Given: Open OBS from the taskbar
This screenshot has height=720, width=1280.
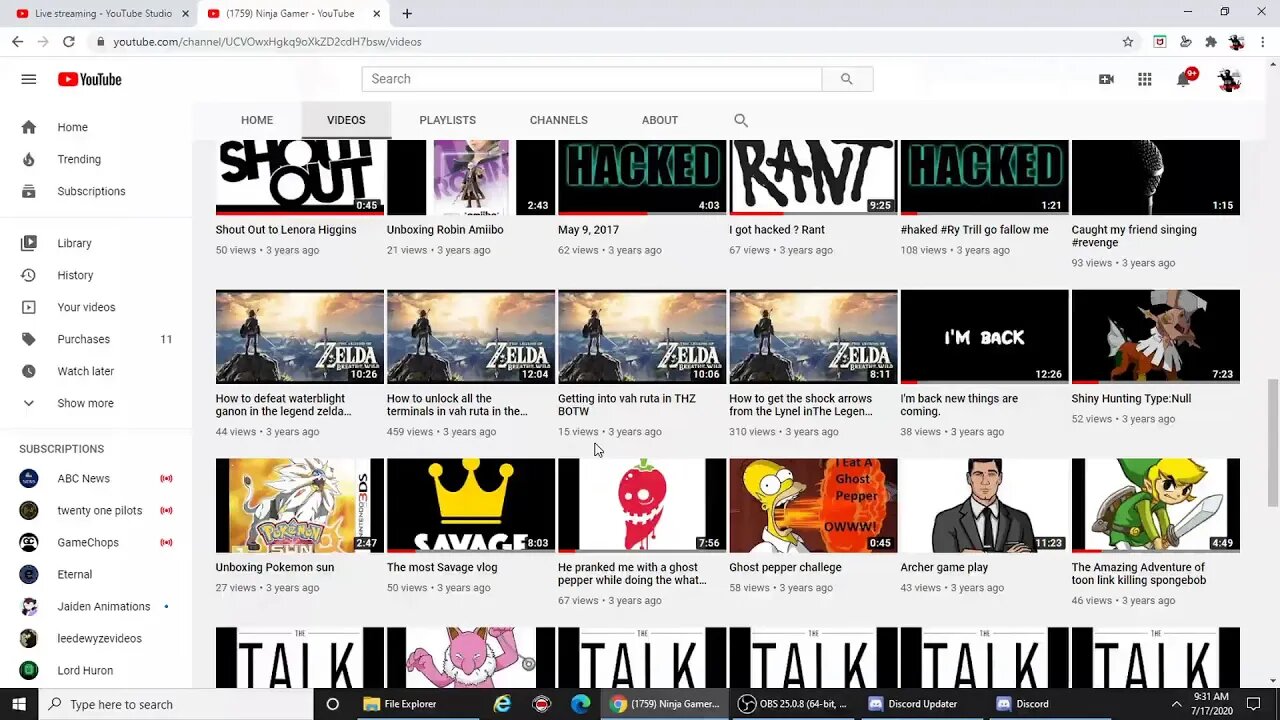Looking at the screenshot, I should coord(795,704).
